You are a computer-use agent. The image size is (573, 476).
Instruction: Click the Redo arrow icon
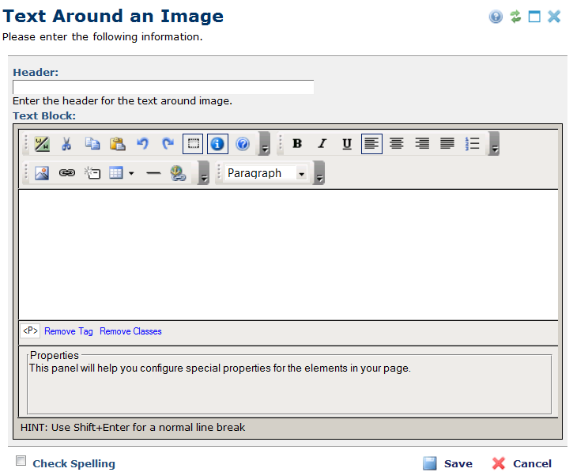pyautogui.click(x=168, y=144)
